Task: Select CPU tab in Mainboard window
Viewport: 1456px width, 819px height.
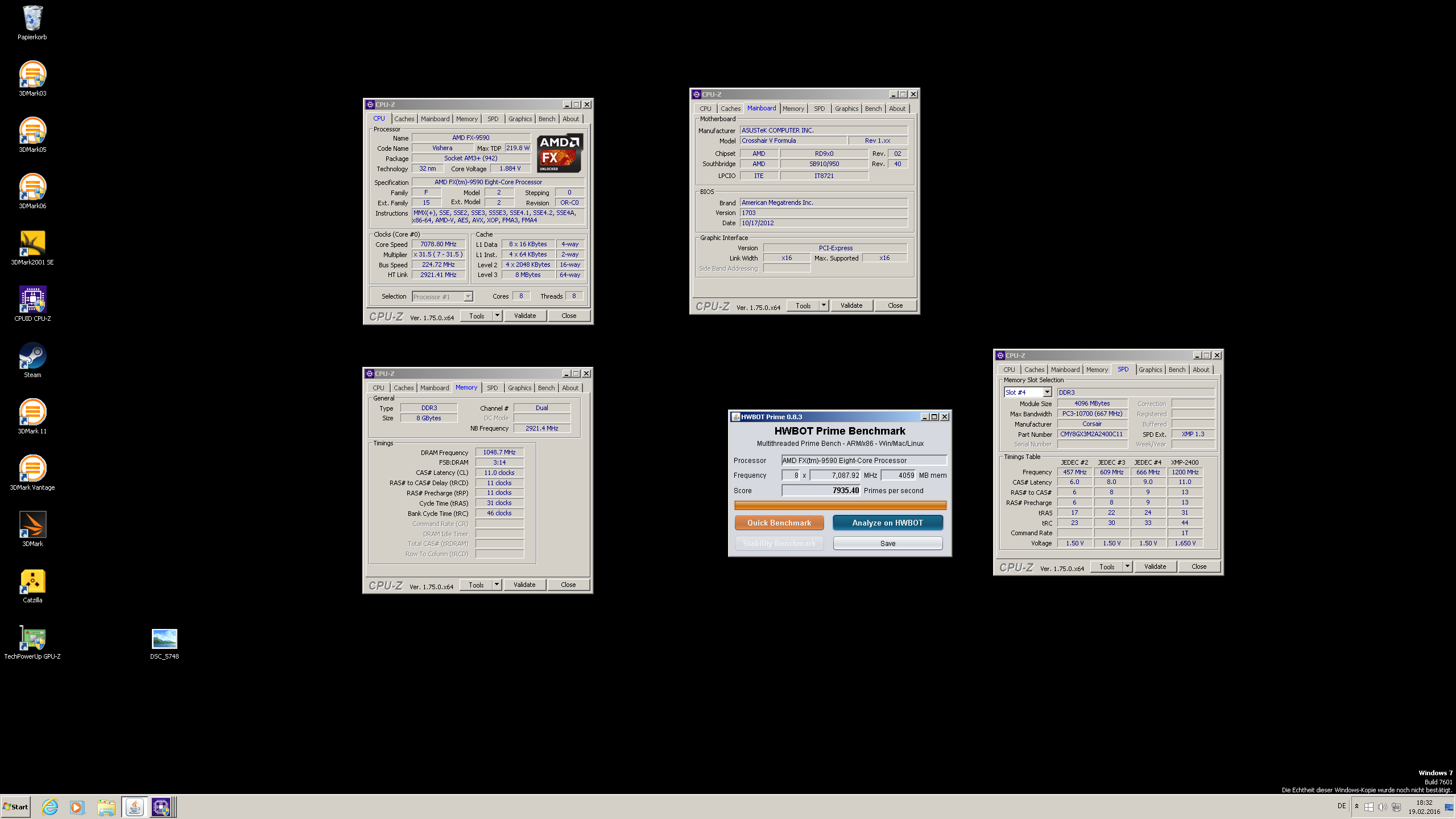Action: [x=705, y=109]
